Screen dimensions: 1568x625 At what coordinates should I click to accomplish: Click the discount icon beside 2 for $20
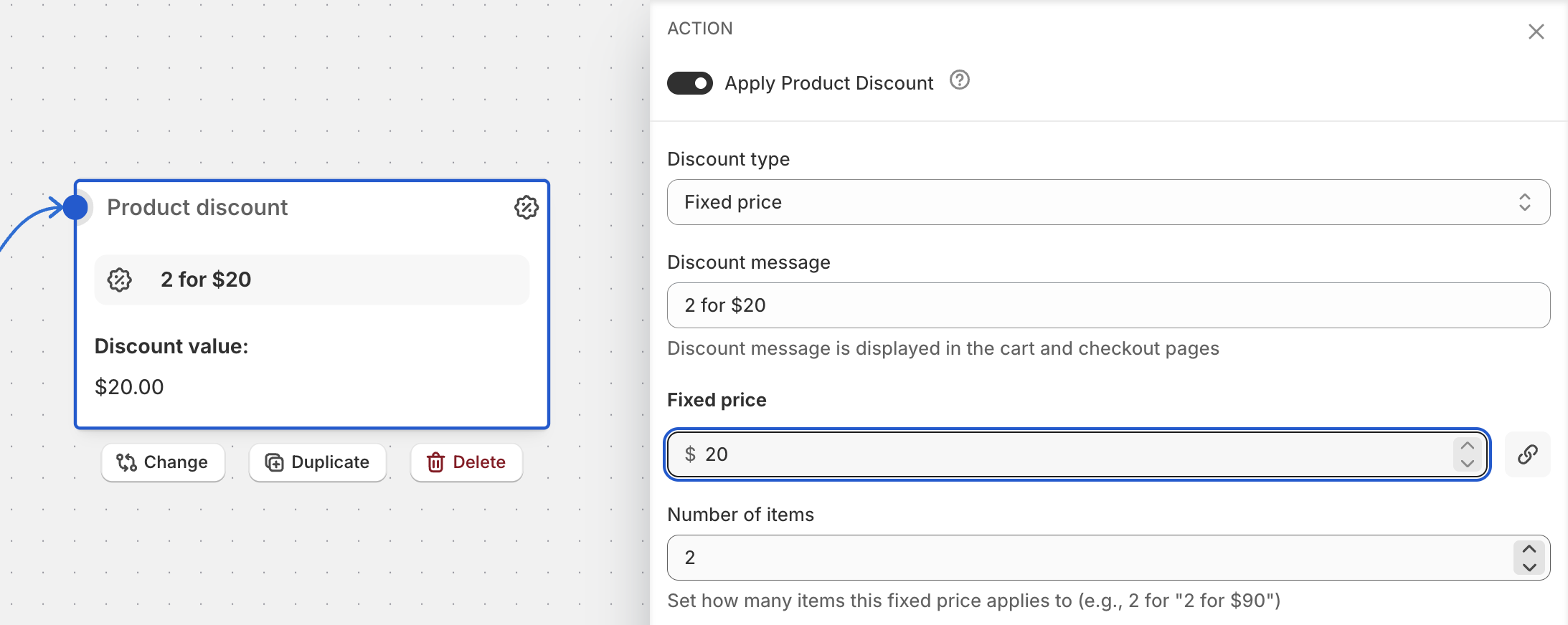click(x=120, y=280)
